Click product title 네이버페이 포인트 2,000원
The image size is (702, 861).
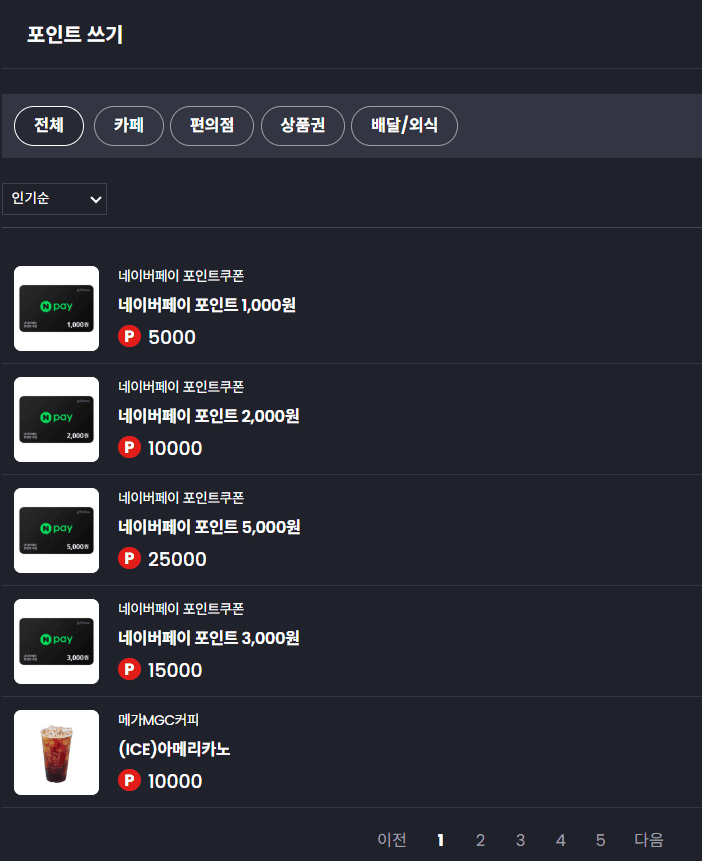209,416
